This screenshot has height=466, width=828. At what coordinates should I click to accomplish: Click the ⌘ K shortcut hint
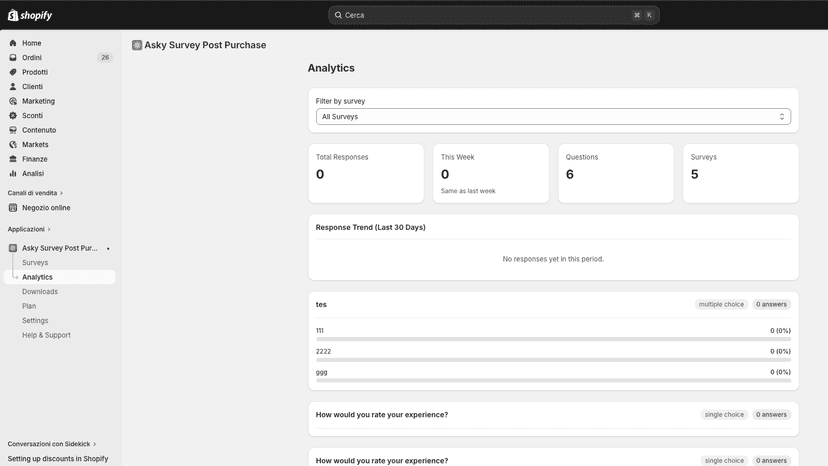643,15
